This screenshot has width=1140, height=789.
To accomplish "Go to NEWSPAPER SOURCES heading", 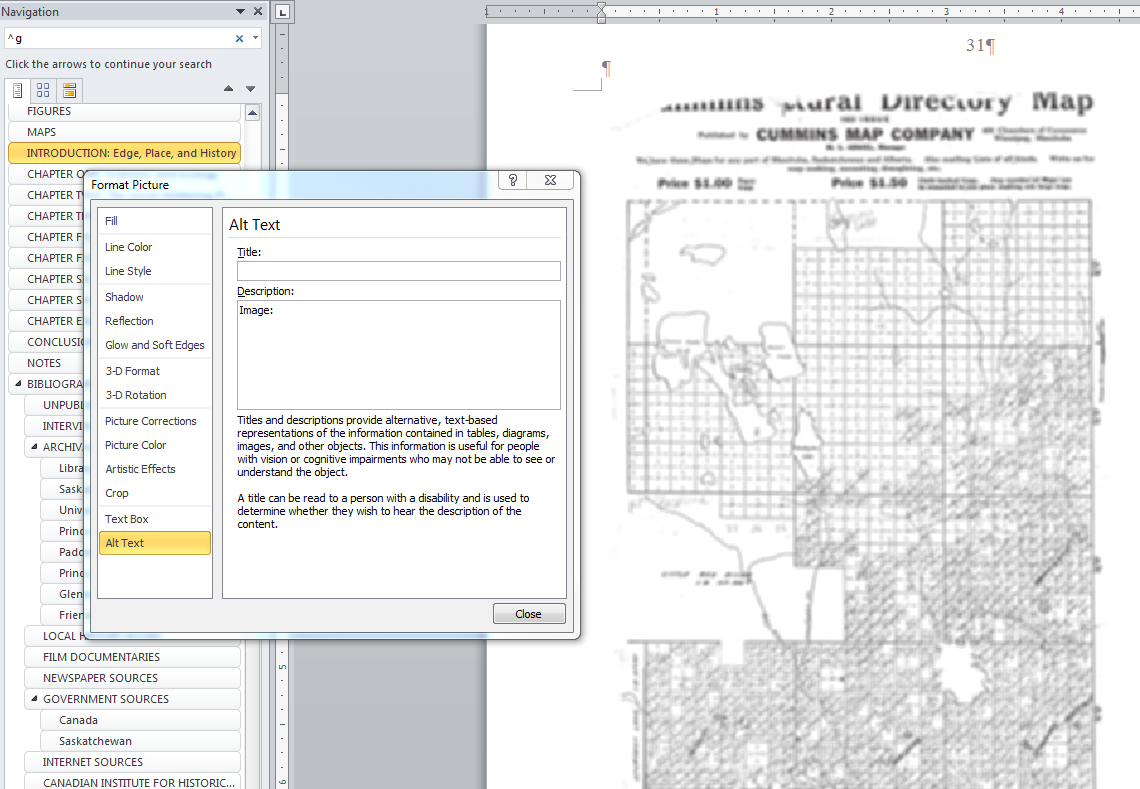I will 132,678.
